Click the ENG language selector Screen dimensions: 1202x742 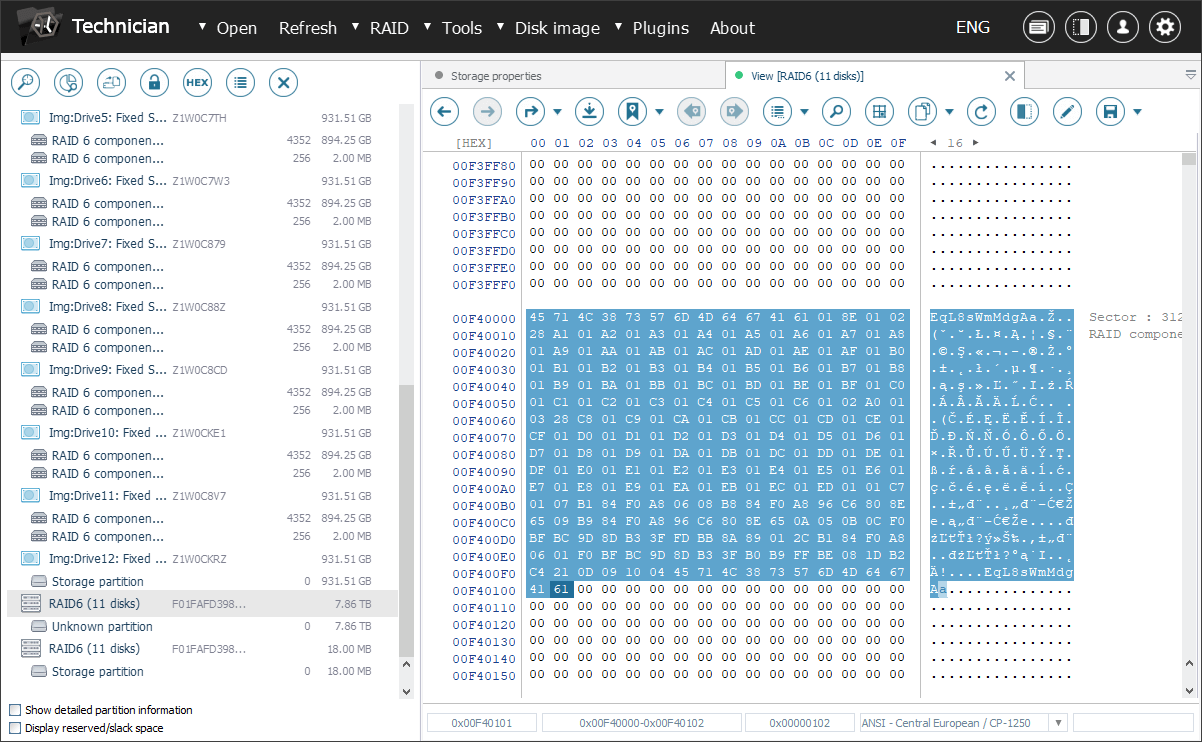click(972, 28)
